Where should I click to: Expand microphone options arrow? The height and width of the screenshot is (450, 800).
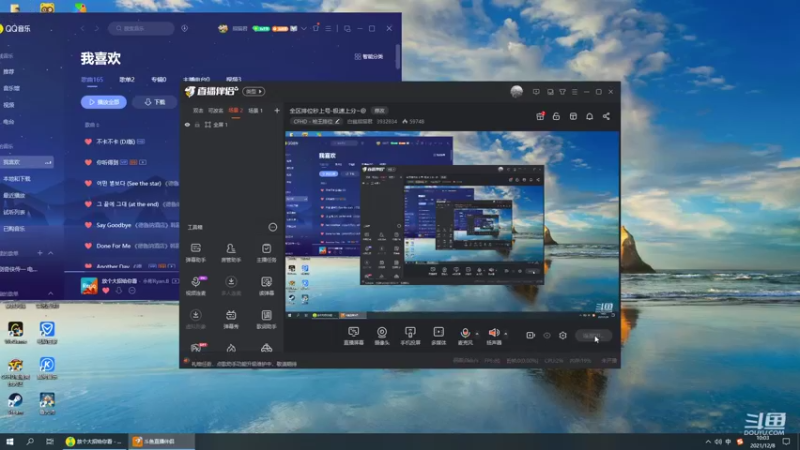point(477,334)
